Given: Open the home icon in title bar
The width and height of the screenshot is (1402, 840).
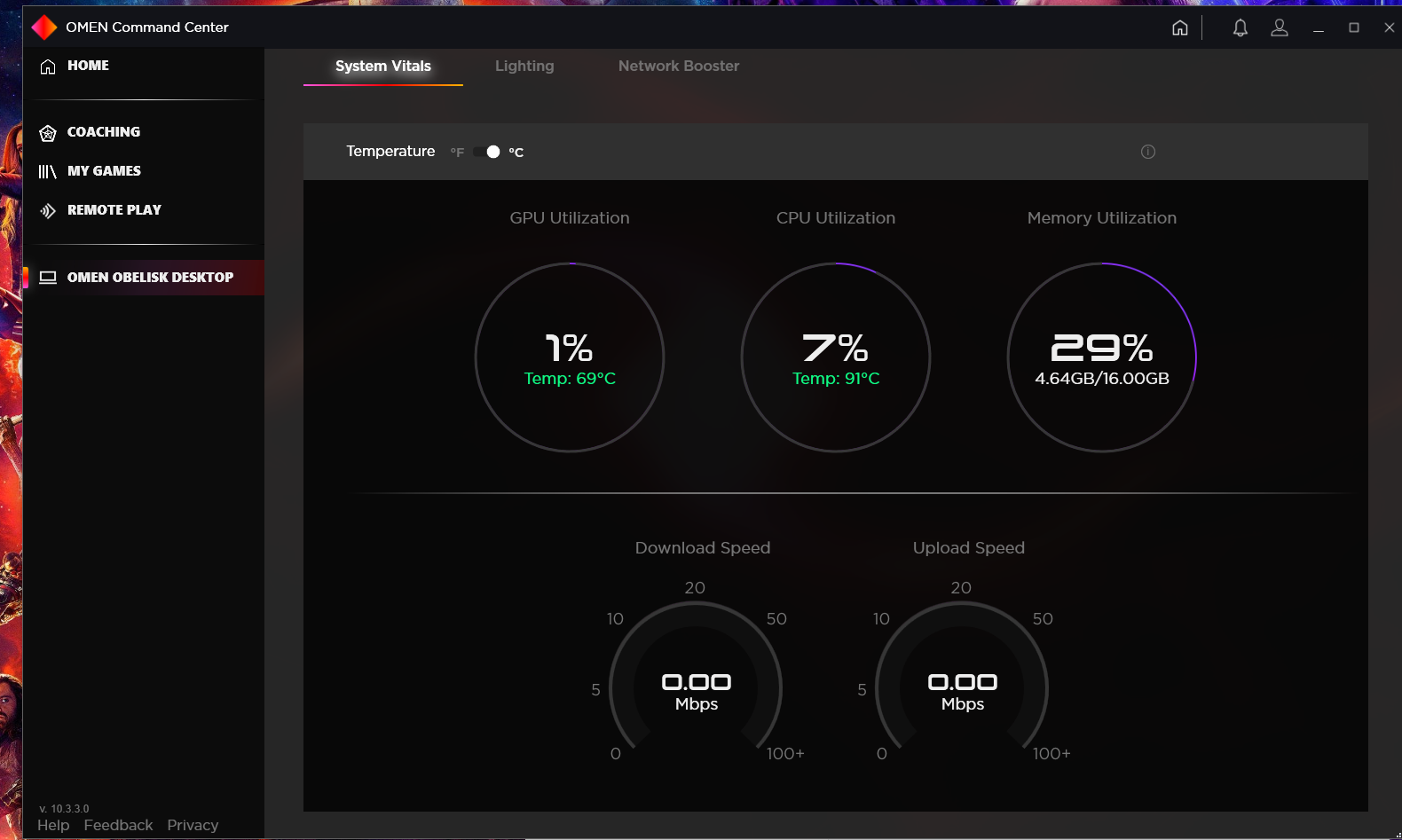Looking at the screenshot, I should pos(1180,27).
